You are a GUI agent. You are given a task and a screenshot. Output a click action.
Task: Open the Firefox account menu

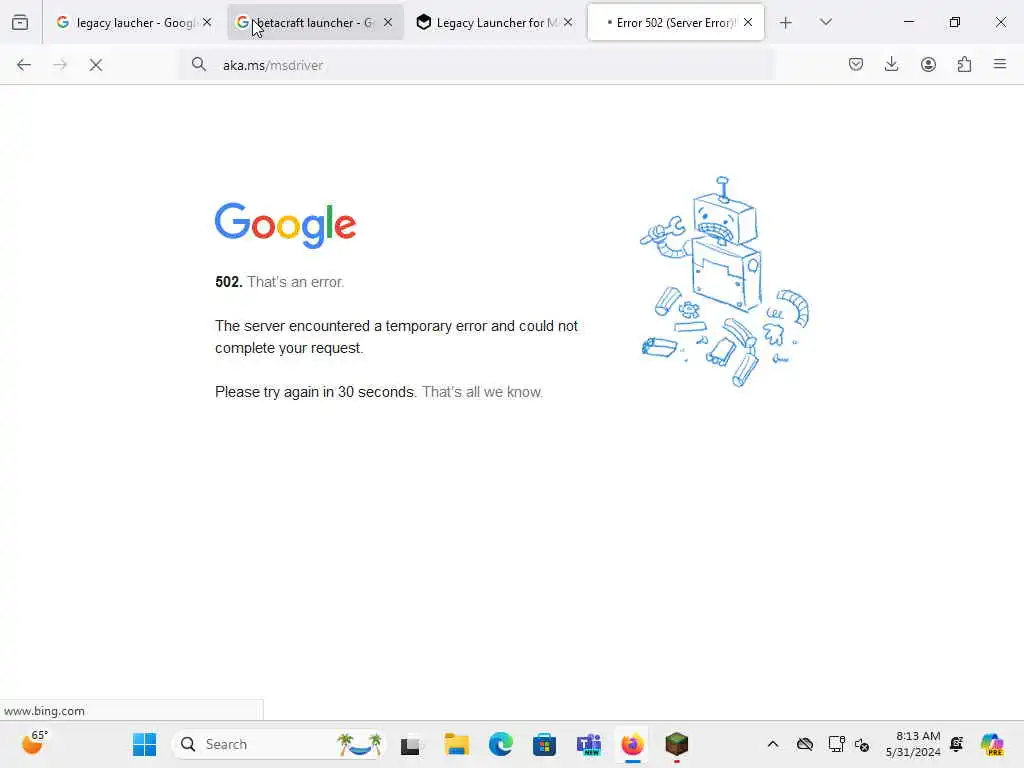point(928,64)
